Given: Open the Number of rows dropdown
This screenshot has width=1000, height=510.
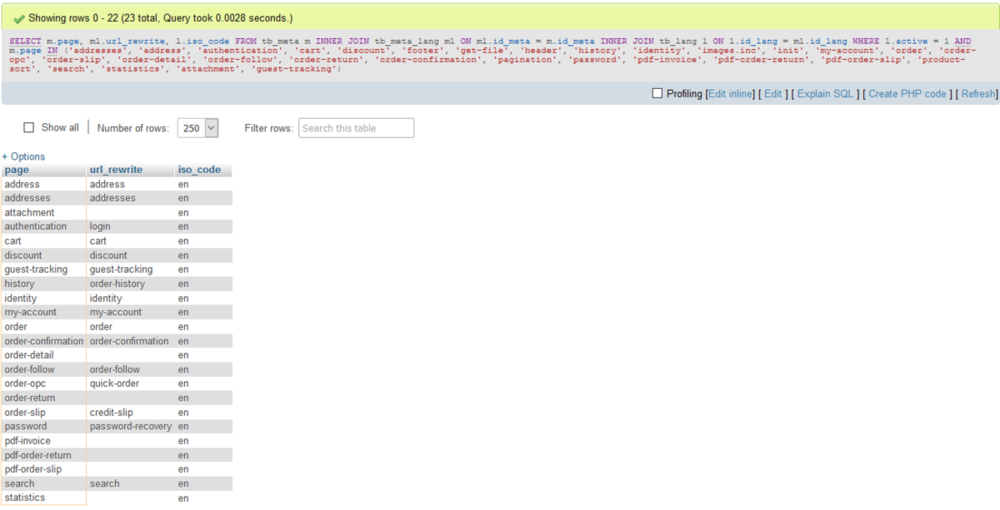Looking at the screenshot, I should pos(197,128).
